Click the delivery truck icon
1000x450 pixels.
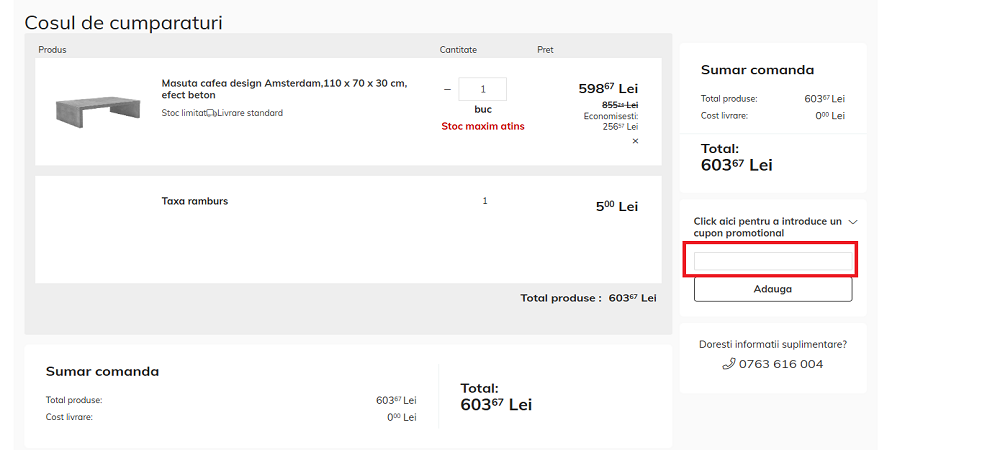tap(212, 113)
